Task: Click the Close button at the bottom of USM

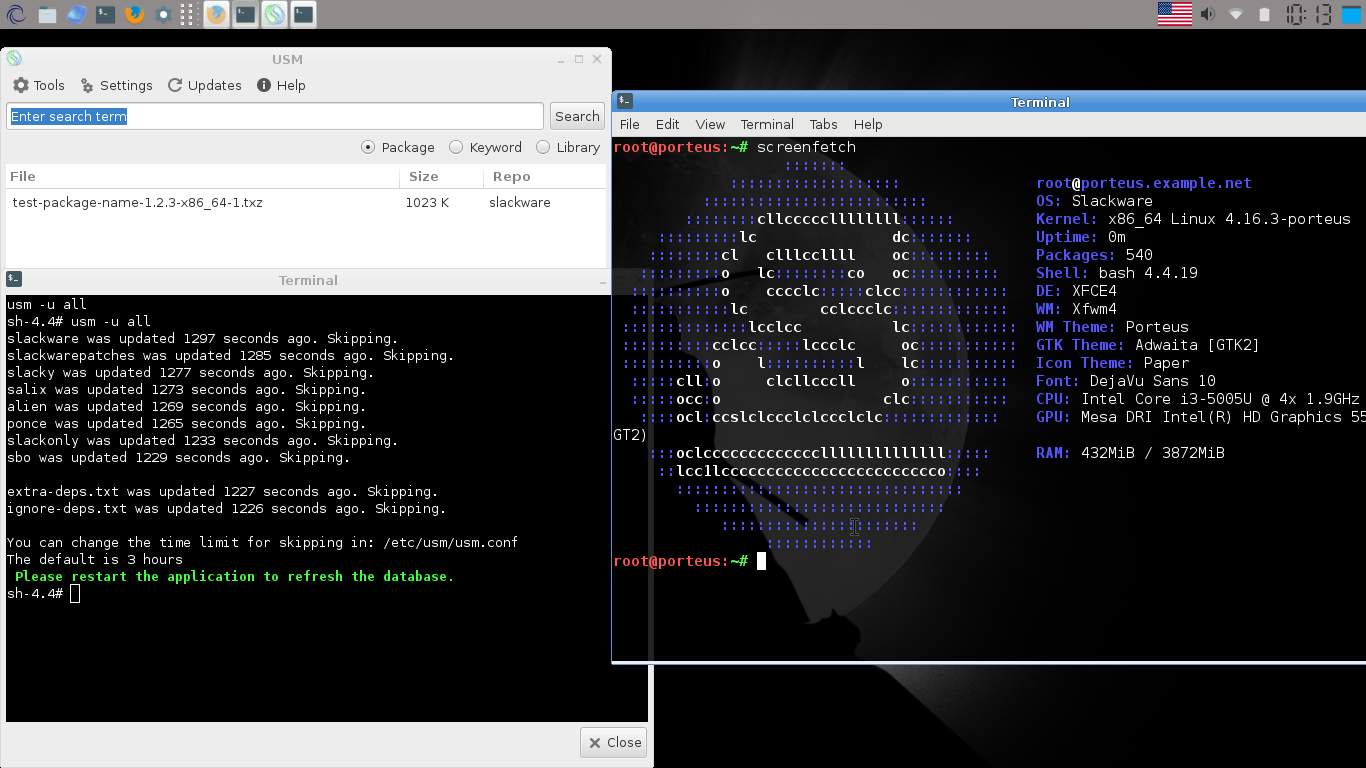Action: coord(613,742)
